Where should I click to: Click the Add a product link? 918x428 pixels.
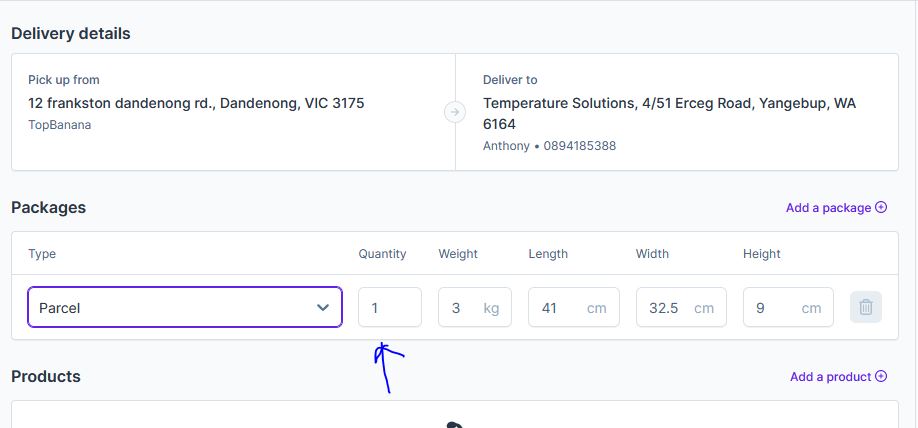coord(830,376)
